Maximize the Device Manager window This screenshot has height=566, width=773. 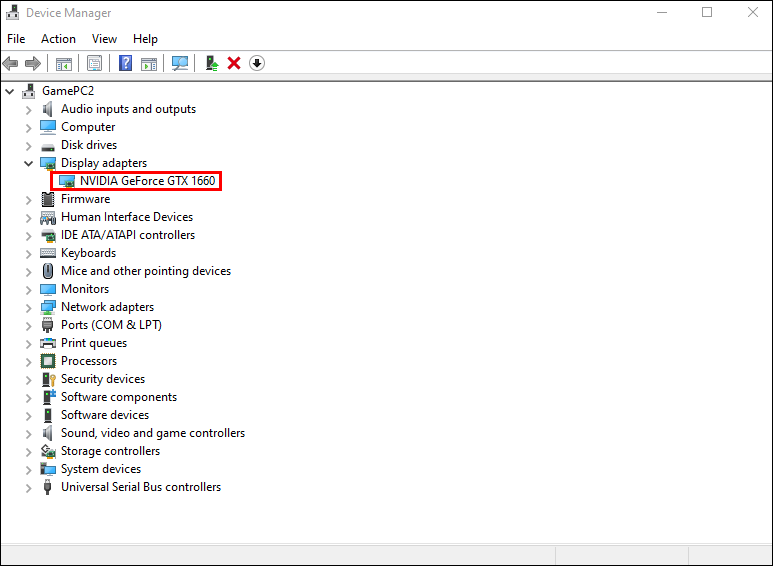707,12
